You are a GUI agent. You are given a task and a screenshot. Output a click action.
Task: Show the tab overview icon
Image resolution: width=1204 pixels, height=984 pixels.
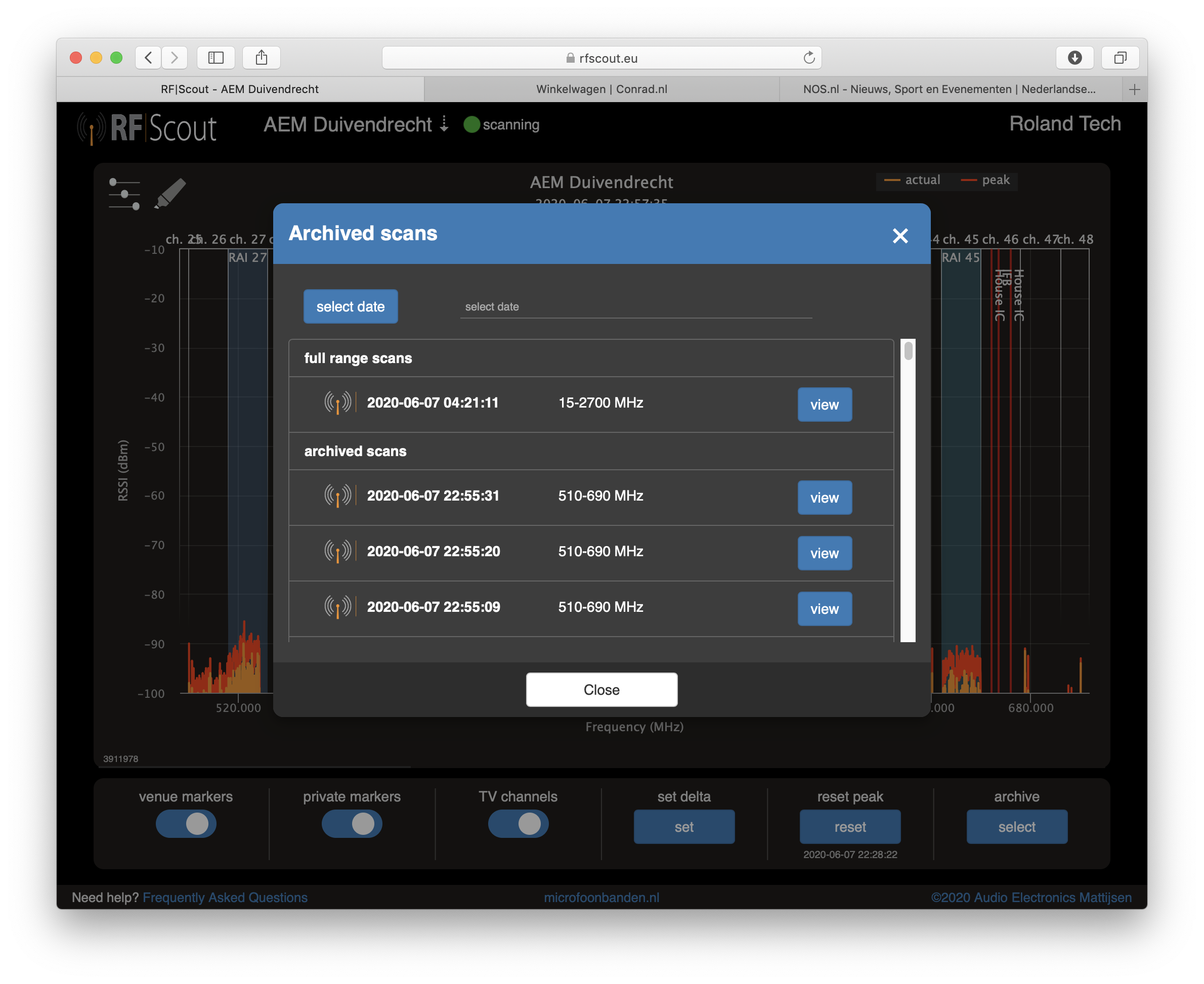point(1120,57)
